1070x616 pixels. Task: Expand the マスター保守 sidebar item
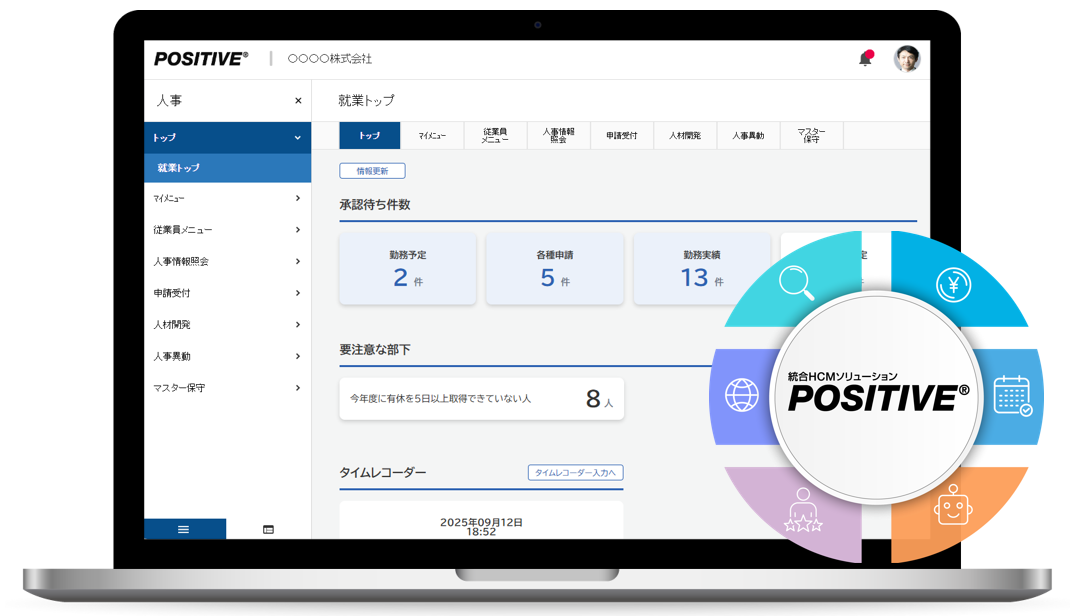(x=297, y=388)
